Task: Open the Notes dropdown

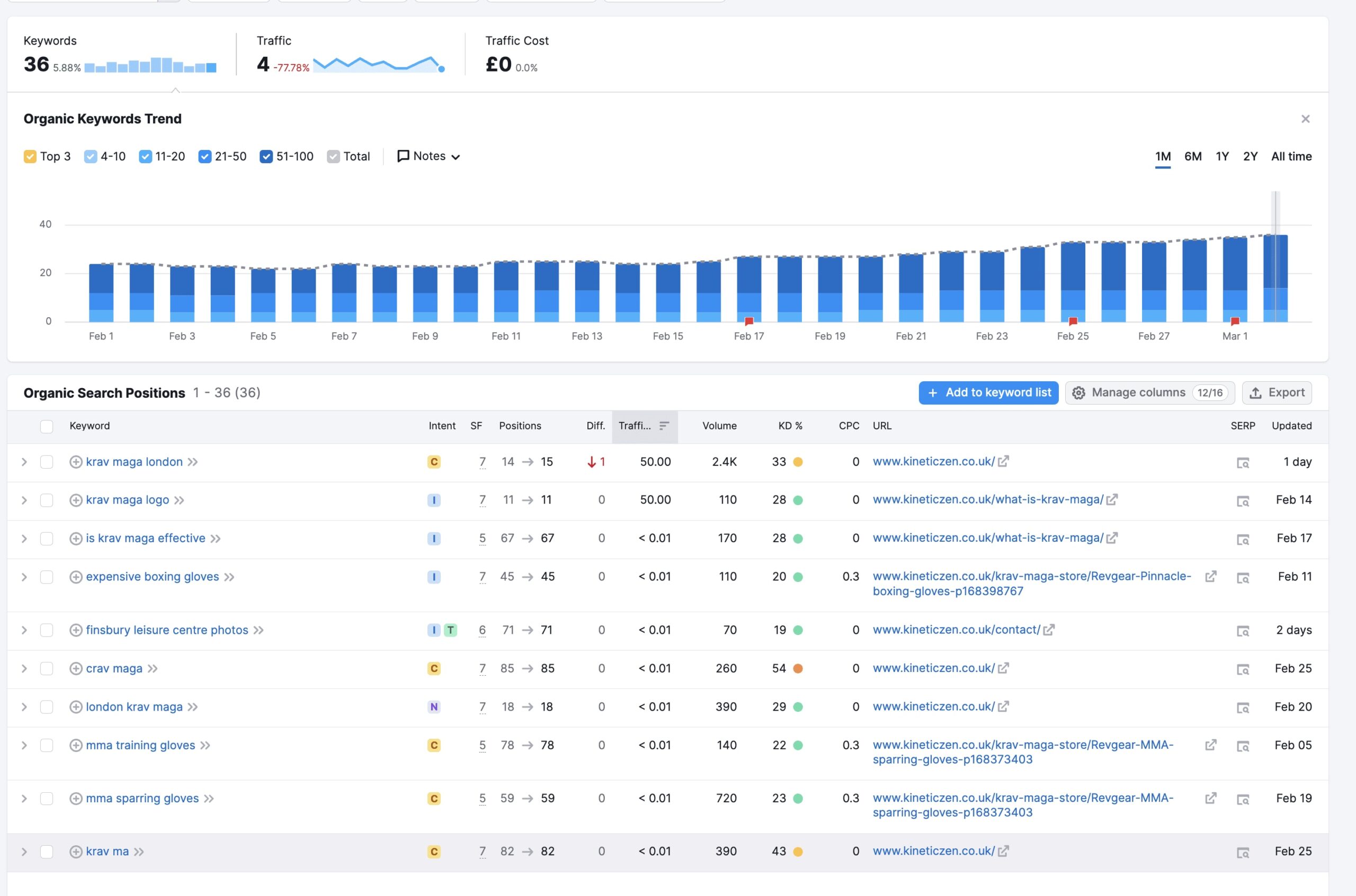Action: coord(429,156)
